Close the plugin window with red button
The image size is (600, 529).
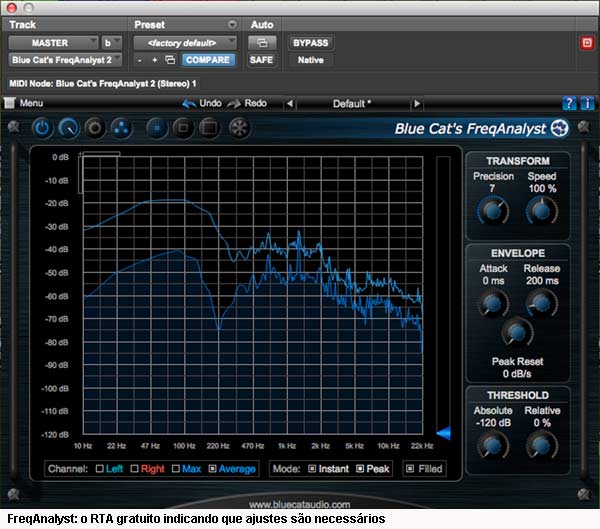point(12,7)
